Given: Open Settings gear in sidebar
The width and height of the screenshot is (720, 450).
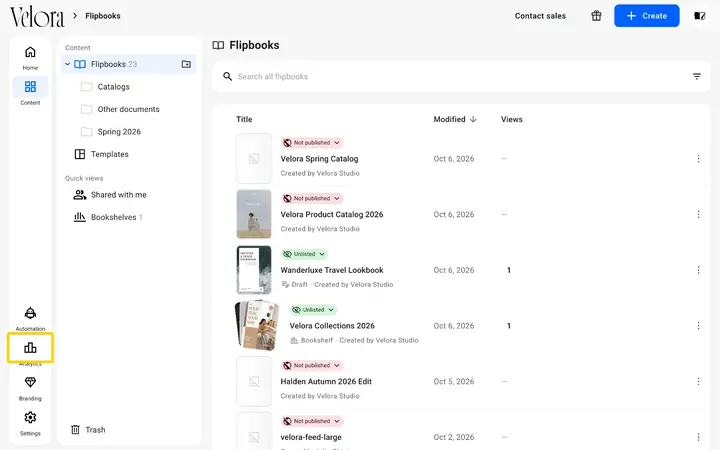Looking at the screenshot, I should tap(30, 417).
